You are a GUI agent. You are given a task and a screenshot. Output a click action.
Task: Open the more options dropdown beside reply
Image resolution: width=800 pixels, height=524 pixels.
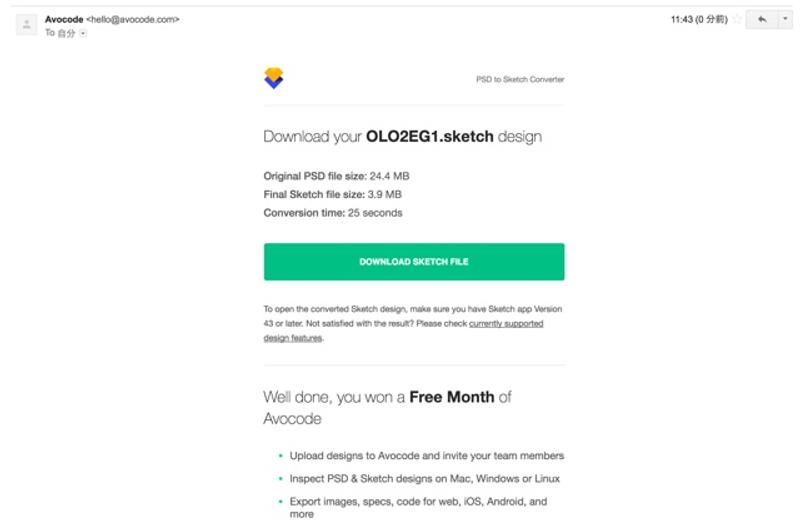click(785, 20)
